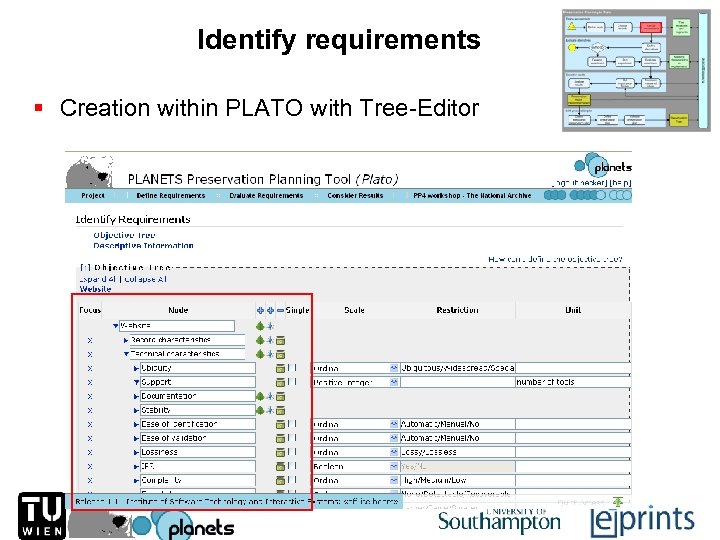Image resolution: width=720 pixels, height=540 pixels.
Task: Open the Project menu
Action: 93,196
